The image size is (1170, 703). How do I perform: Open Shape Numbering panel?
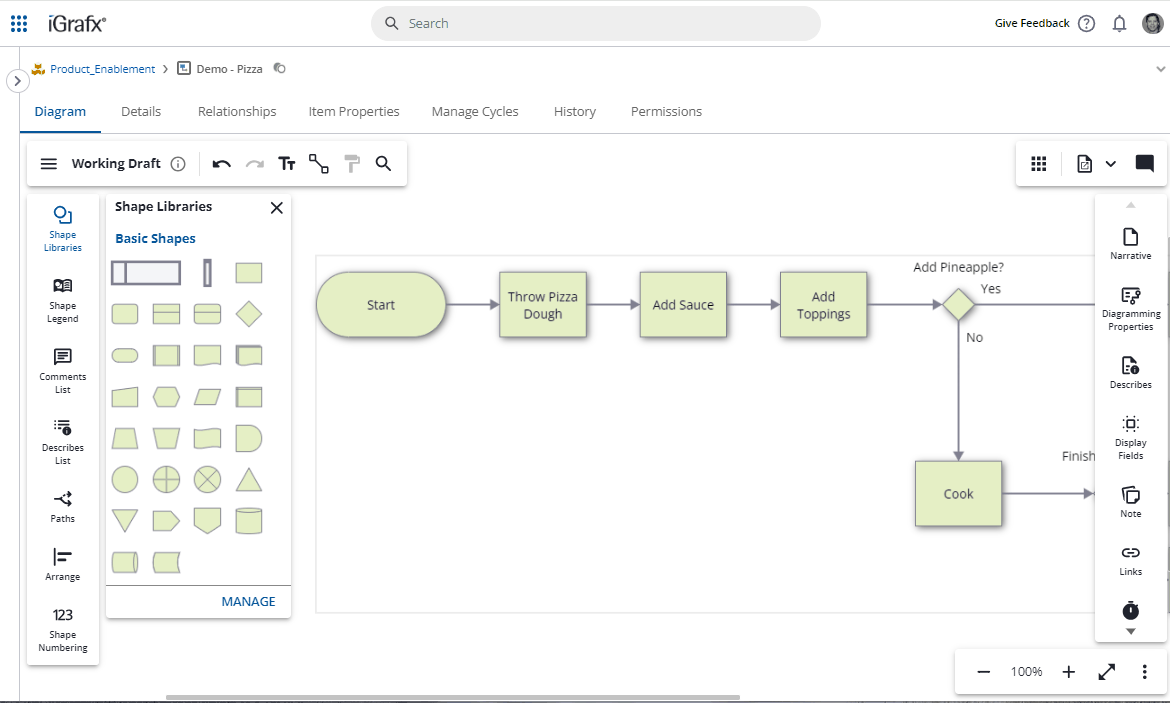[x=63, y=628]
